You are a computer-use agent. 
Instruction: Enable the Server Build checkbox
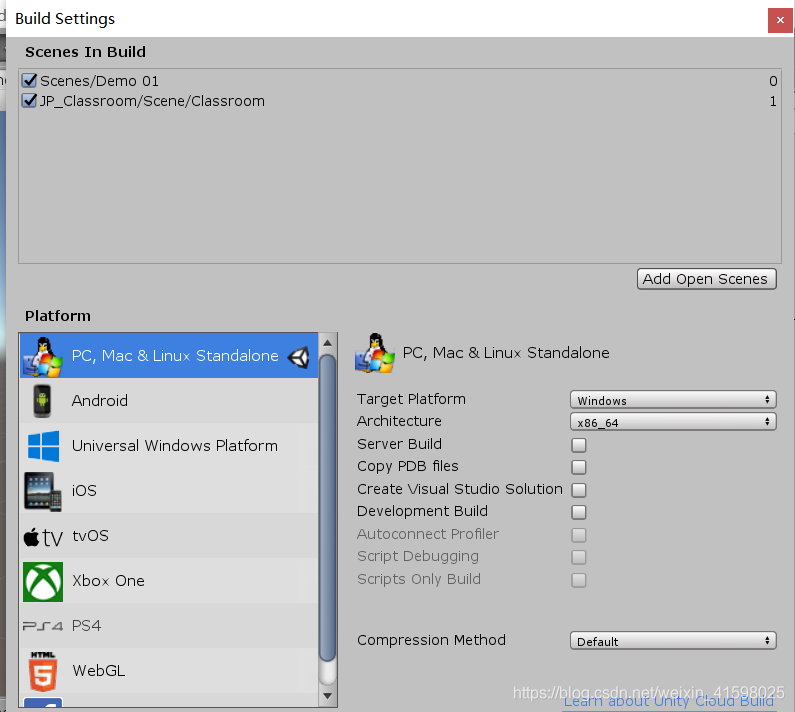click(x=579, y=445)
